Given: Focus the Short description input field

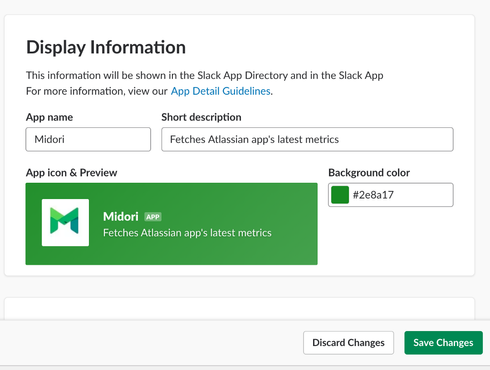Looking at the screenshot, I should (x=307, y=139).
